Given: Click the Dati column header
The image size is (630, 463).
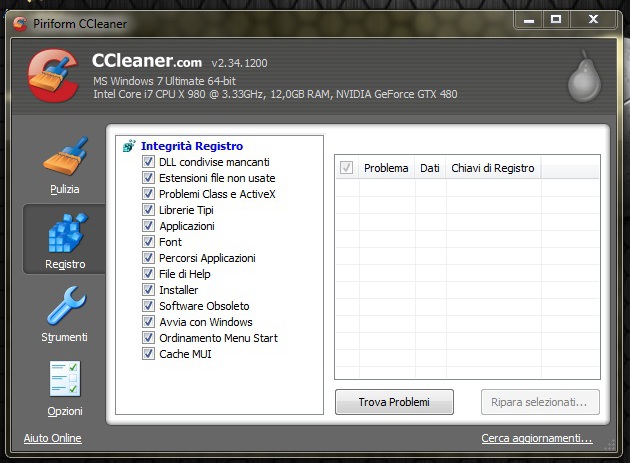Looking at the screenshot, I should (430, 168).
